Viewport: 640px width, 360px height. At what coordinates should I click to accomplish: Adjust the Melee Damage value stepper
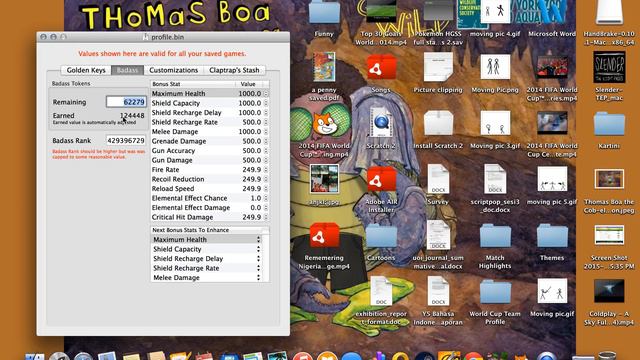point(266,132)
